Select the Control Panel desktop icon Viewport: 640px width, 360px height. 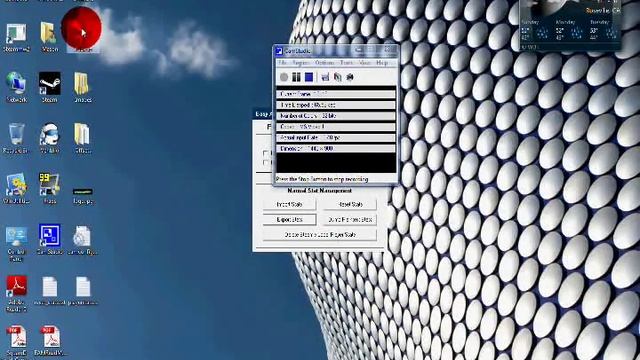click(x=16, y=244)
